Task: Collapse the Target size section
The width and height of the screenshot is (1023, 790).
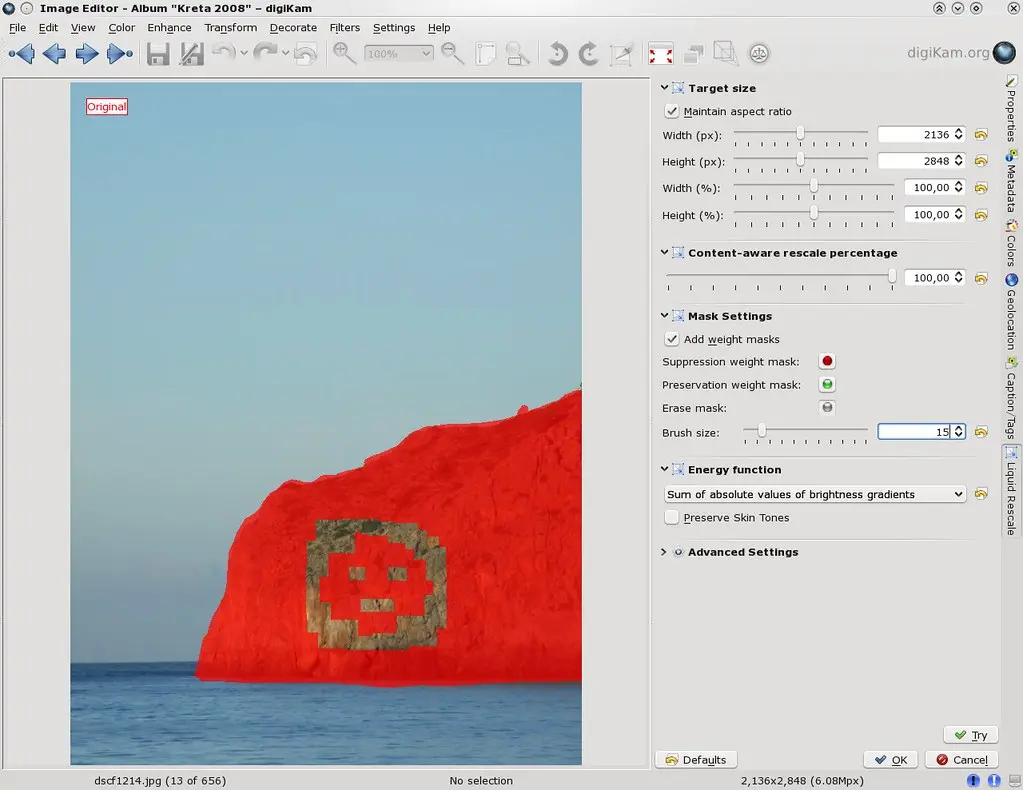Action: click(664, 88)
